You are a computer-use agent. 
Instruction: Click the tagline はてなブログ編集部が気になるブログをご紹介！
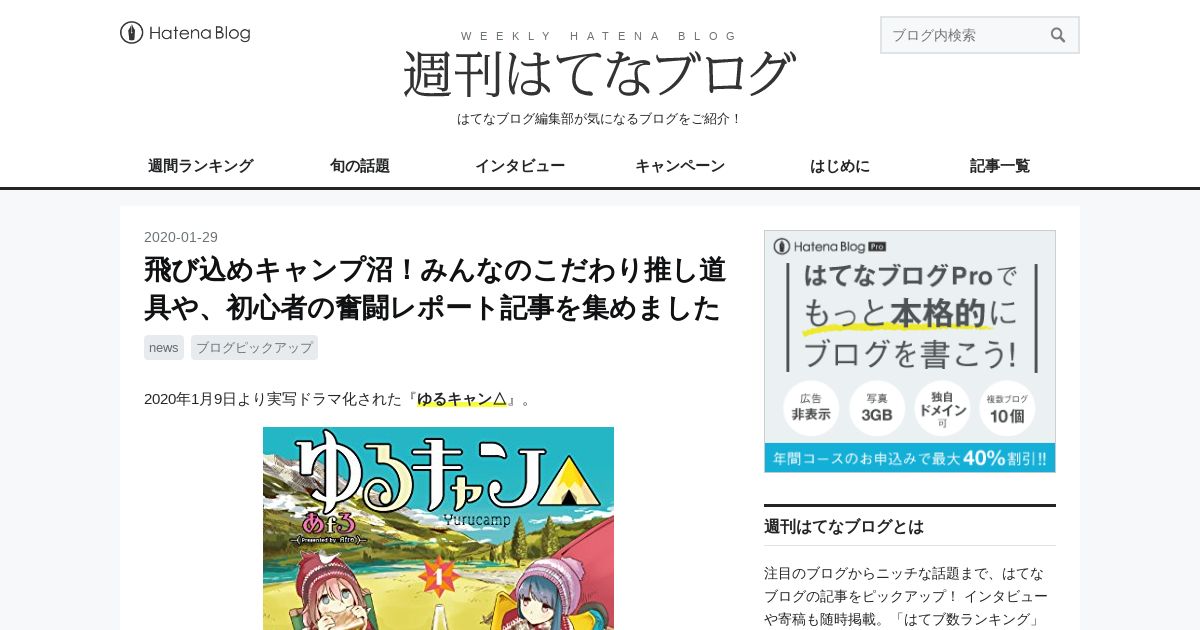coord(600,118)
